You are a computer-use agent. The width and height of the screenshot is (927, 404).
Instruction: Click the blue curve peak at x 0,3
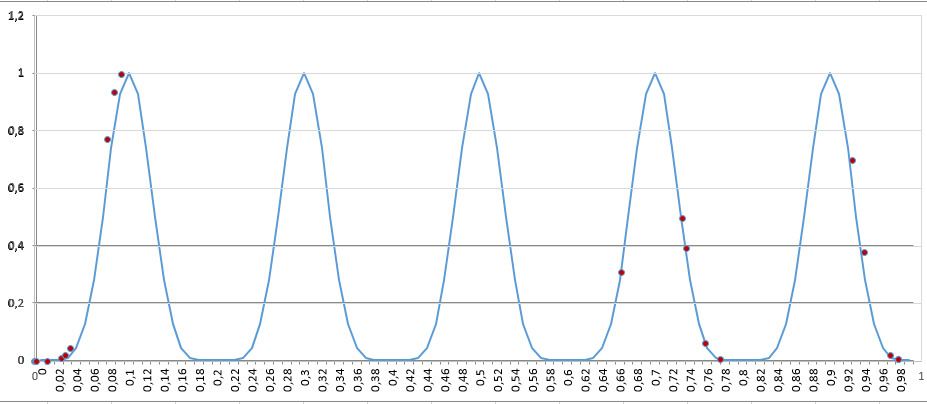pos(304,73)
